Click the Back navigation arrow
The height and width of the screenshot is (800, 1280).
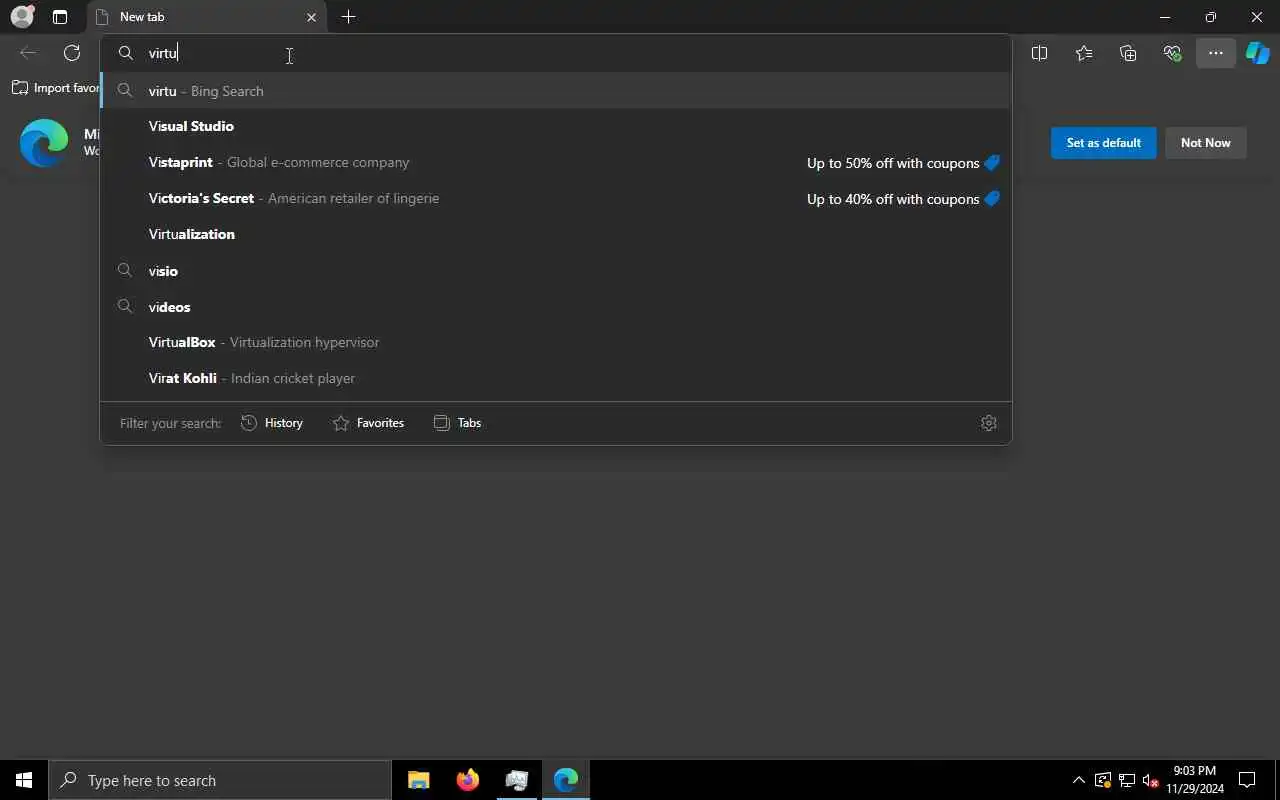[x=28, y=53]
